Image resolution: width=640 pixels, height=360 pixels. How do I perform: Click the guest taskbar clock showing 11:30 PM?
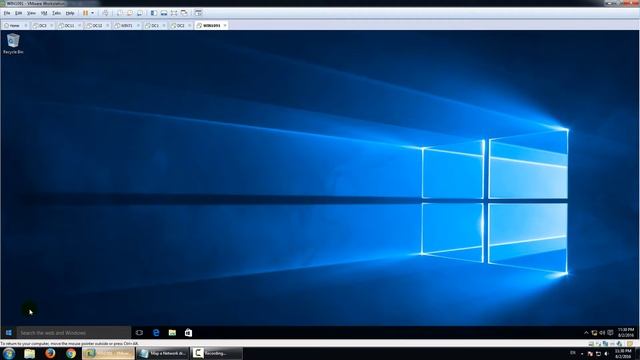point(626,332)
